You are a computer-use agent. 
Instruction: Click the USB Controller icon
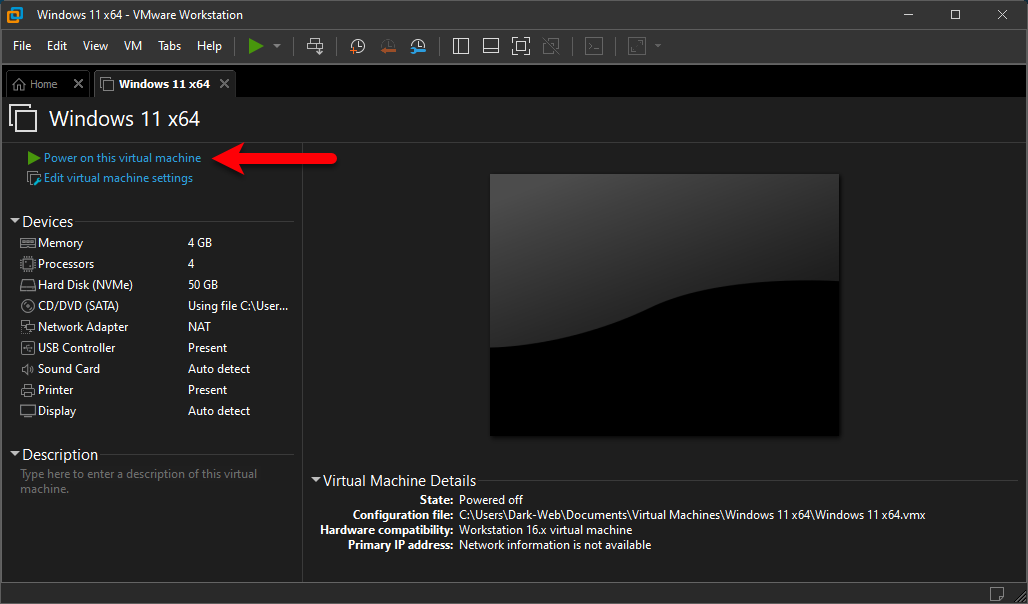[28, 348]
